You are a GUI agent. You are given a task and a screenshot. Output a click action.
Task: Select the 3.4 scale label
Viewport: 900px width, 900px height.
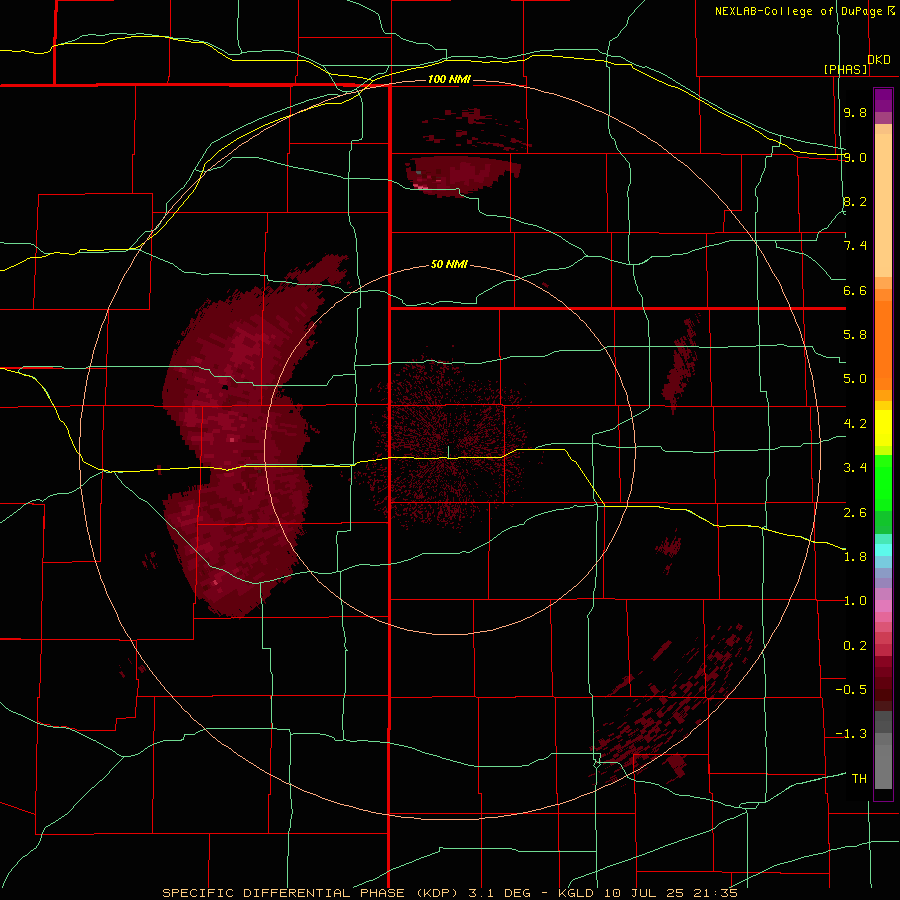(x=855, y=468)
